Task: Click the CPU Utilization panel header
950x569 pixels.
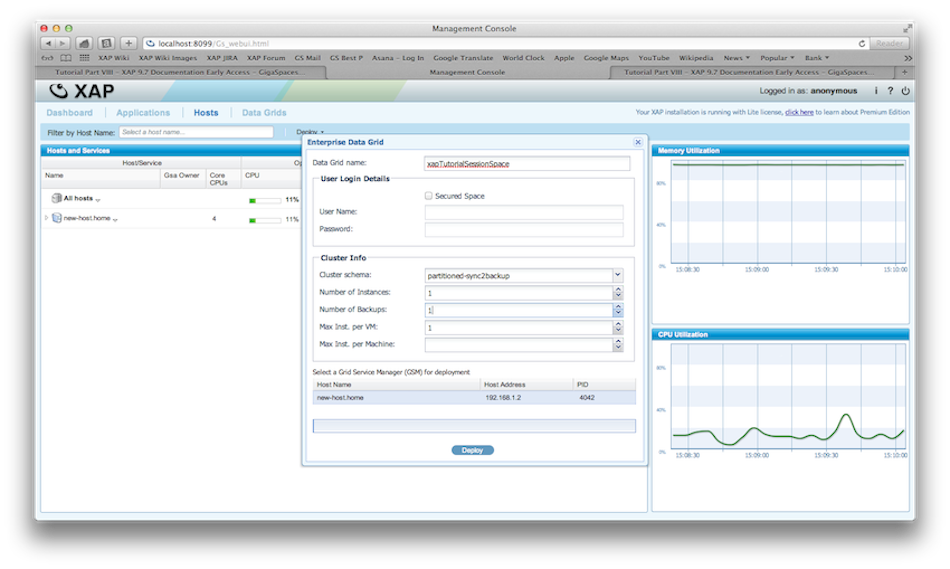Action: click(780, 334)
